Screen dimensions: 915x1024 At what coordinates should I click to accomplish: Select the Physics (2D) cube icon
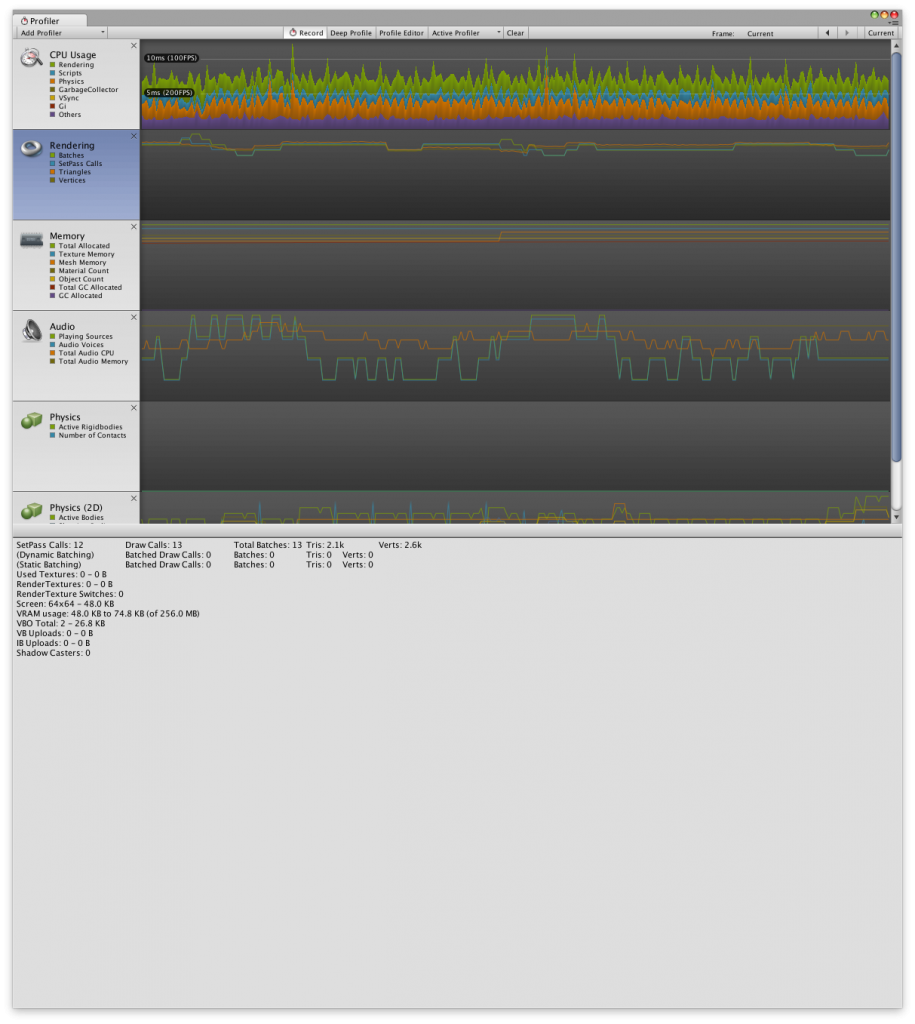point(31,511)
